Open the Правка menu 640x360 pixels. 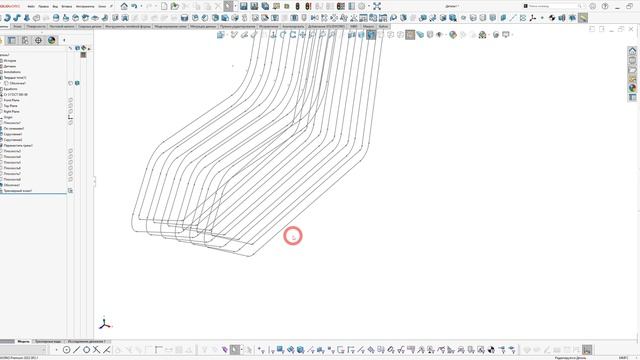(43, 7)
